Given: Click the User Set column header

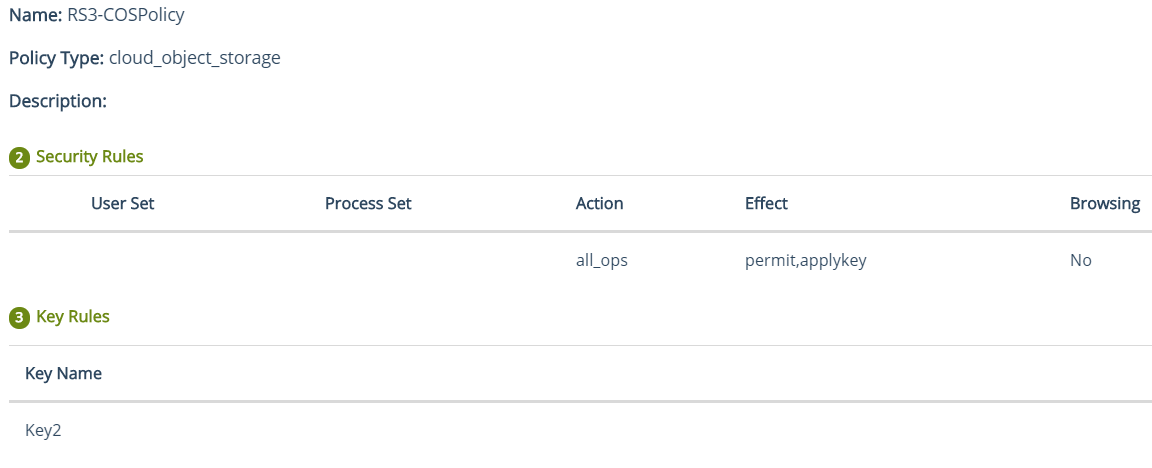Looking at the screenshot, I should pos(122,204).
